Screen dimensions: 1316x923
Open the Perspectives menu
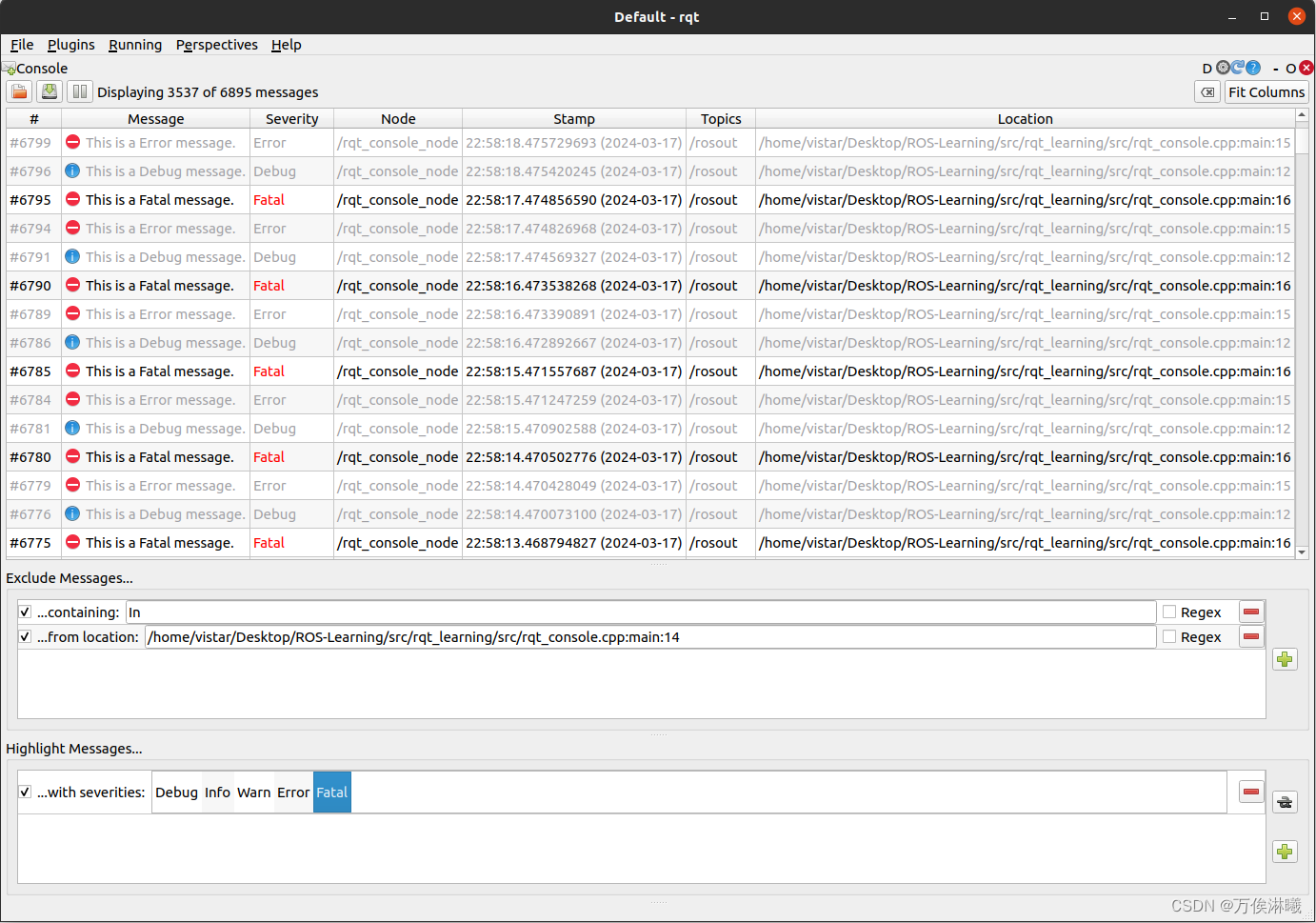[217, 45]
